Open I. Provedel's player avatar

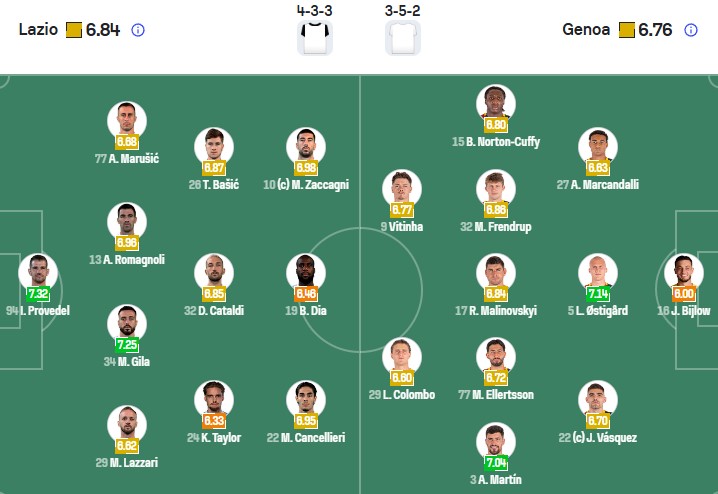tap(38, 273)
